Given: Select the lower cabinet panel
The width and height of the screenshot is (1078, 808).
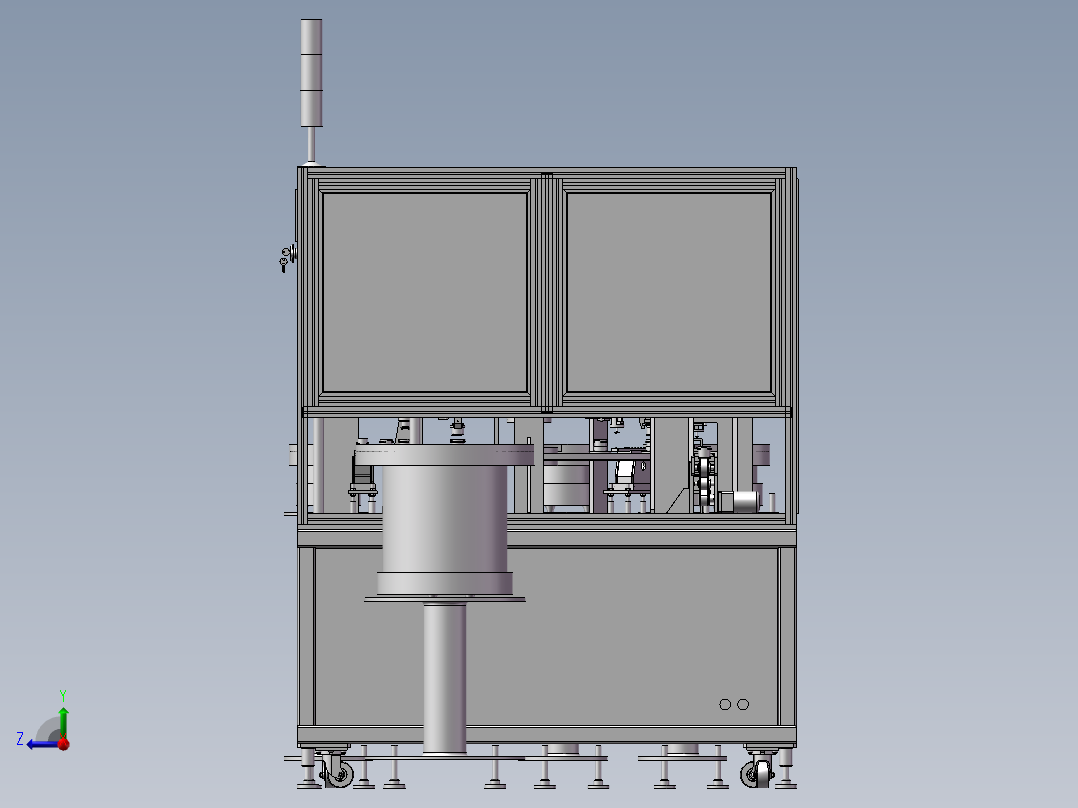Looking at the screenshot, I should click(547, 636).
